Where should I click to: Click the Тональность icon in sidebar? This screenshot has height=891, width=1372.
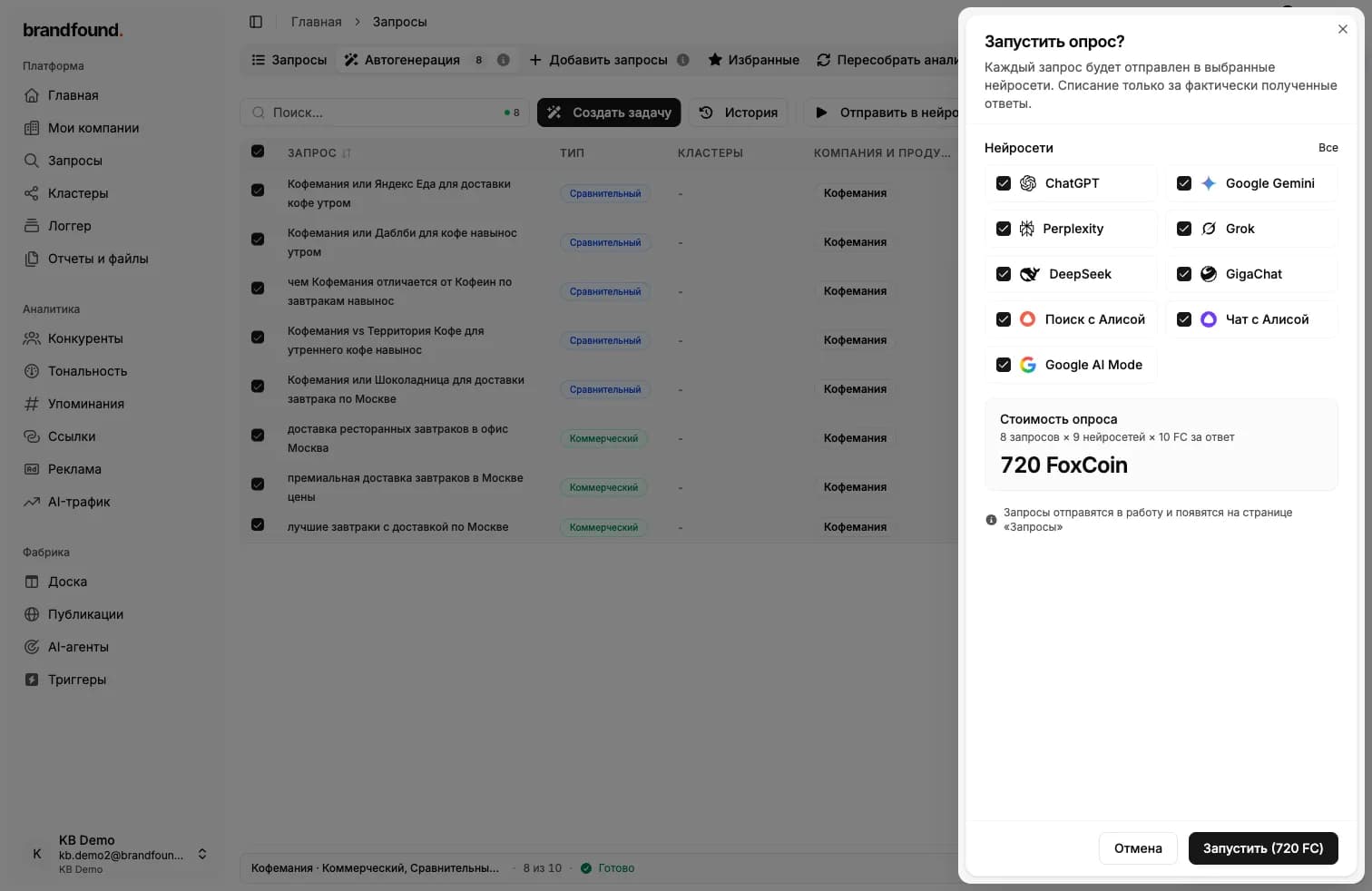pos(32,371)
